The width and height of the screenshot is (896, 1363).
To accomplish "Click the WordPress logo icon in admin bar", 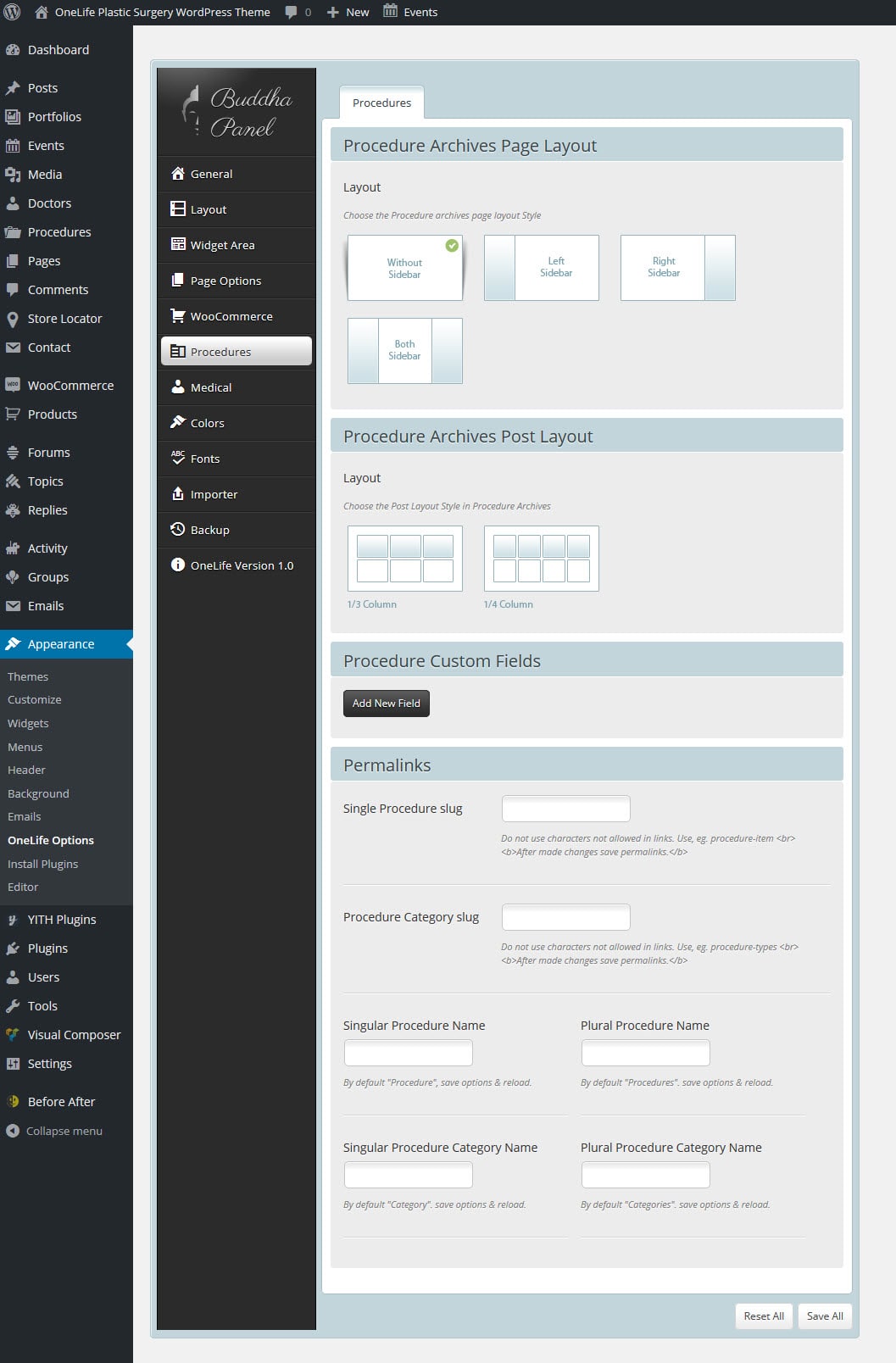I will 12,12.
